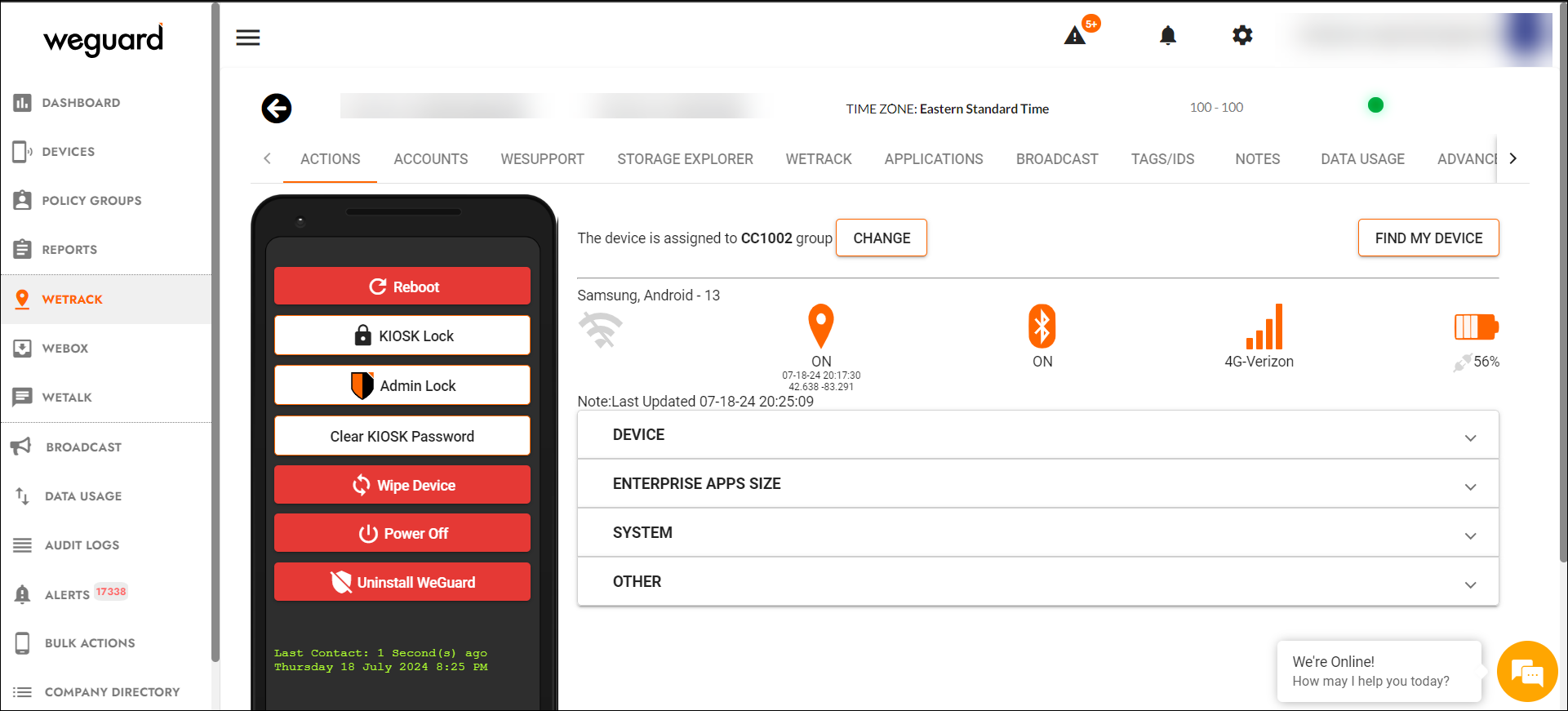Viewport: 1568px width, 711px height.
Task: Expand the ENTERPRISE APPS SIZE section
Action: (1038, 484)
